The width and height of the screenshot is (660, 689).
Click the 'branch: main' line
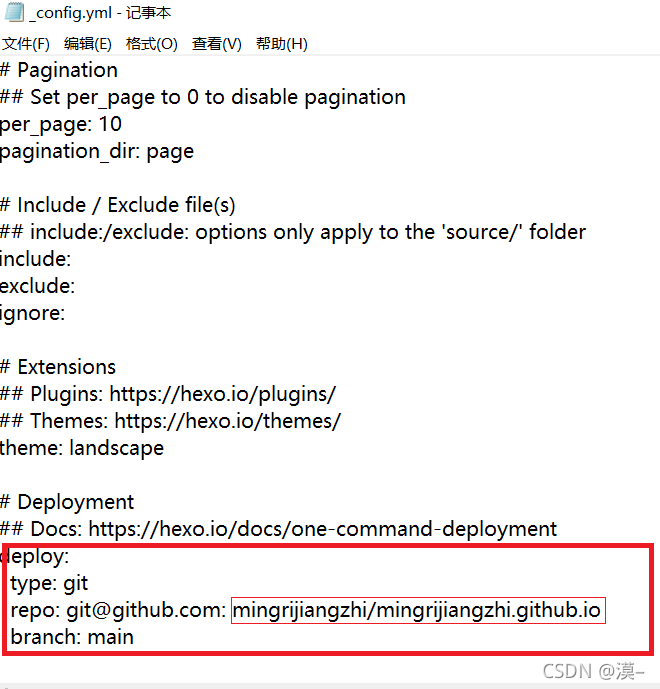(72, 637)
